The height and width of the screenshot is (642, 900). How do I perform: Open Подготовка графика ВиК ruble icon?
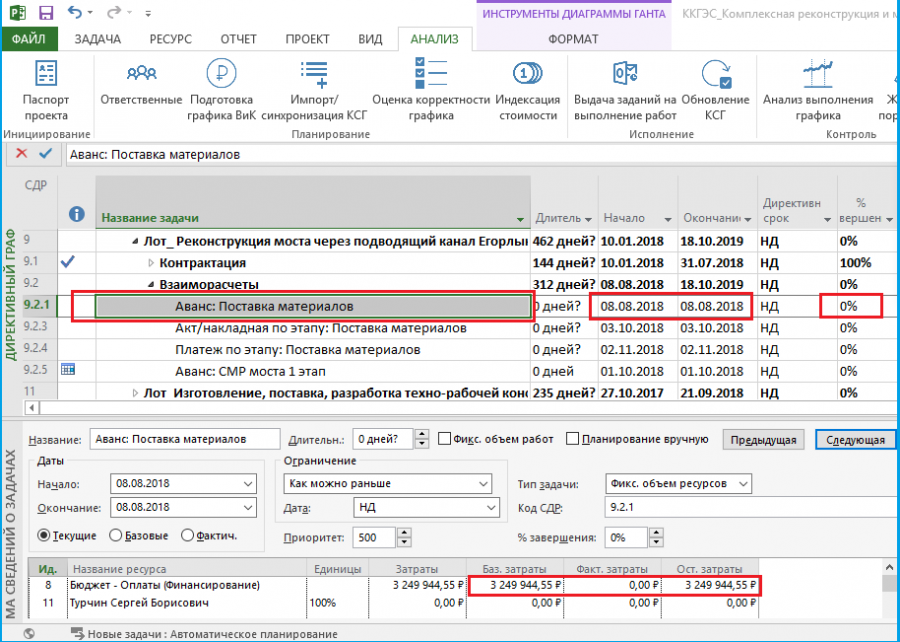point(221,73)
